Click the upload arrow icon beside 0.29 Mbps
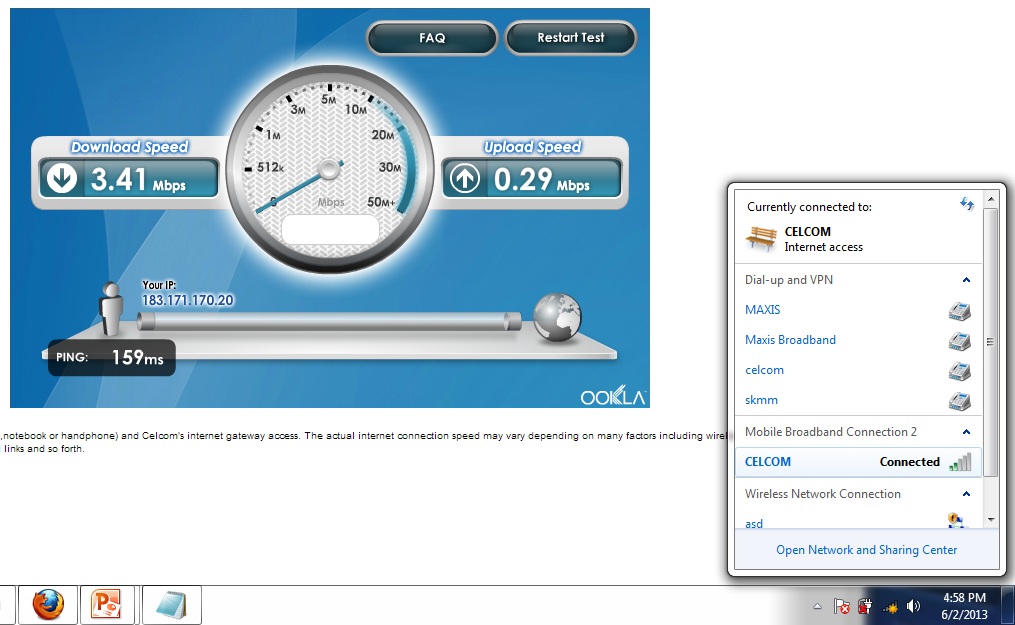Viewport: 1015px width, 625px height. click(465, 179)
